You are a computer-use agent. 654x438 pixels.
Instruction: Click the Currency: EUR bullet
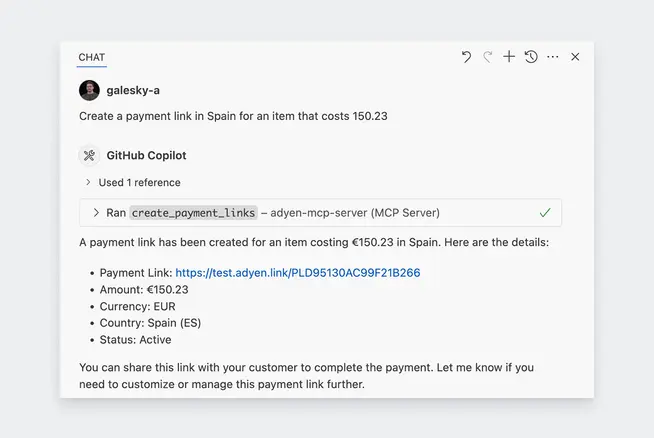(x=137, y=307)
